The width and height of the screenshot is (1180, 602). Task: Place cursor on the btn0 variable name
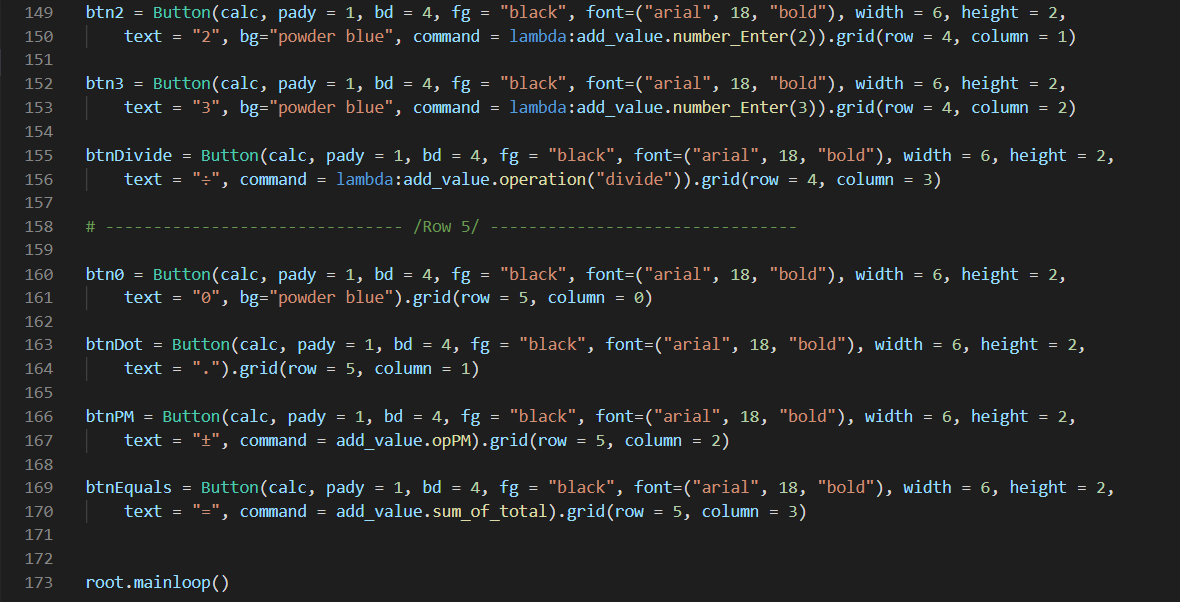coord(104,273)
